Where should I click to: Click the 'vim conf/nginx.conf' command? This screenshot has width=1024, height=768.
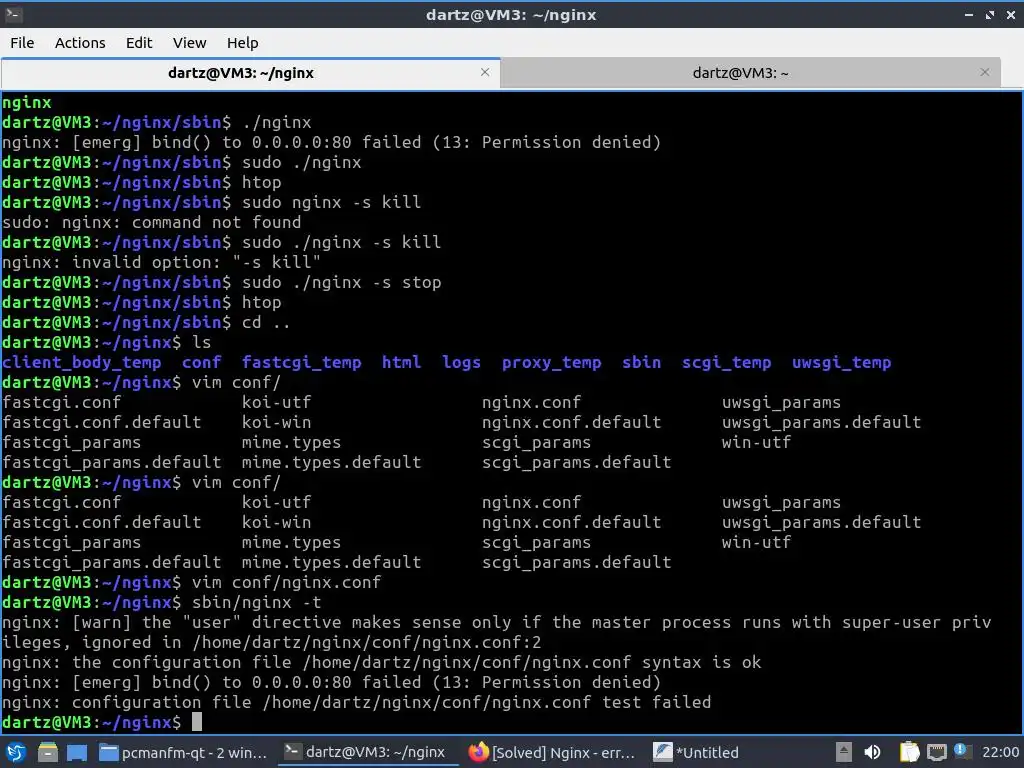pyautogui.click(x=286, y=582)
